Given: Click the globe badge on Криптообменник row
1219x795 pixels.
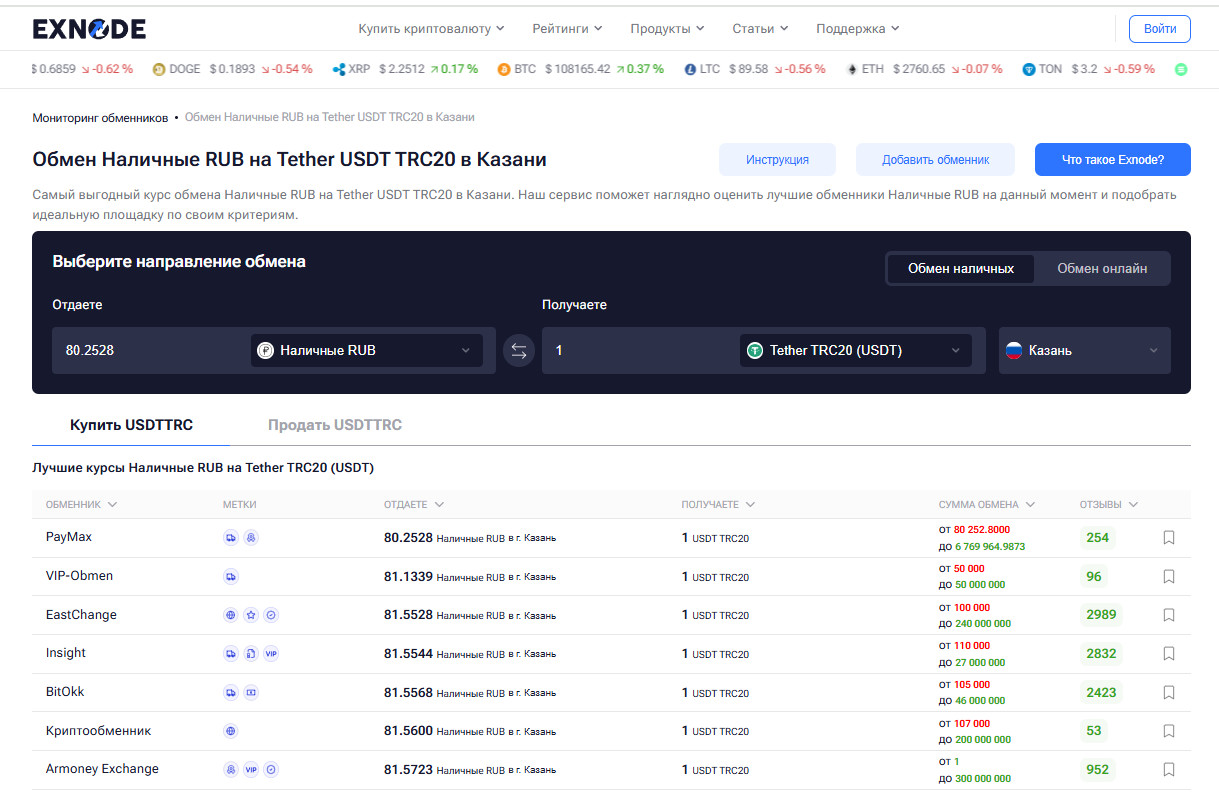Looking at the screenshot, I should point(231,732).
